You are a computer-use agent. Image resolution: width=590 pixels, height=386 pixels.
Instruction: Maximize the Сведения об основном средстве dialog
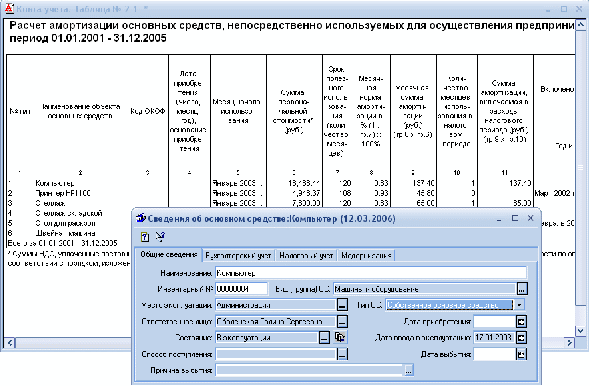515,219
